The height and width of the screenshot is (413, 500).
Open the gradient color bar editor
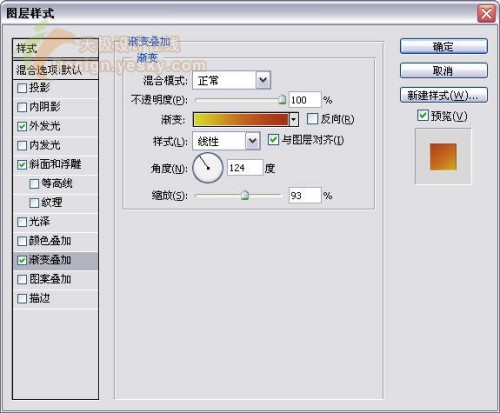(x=241, y=119)
